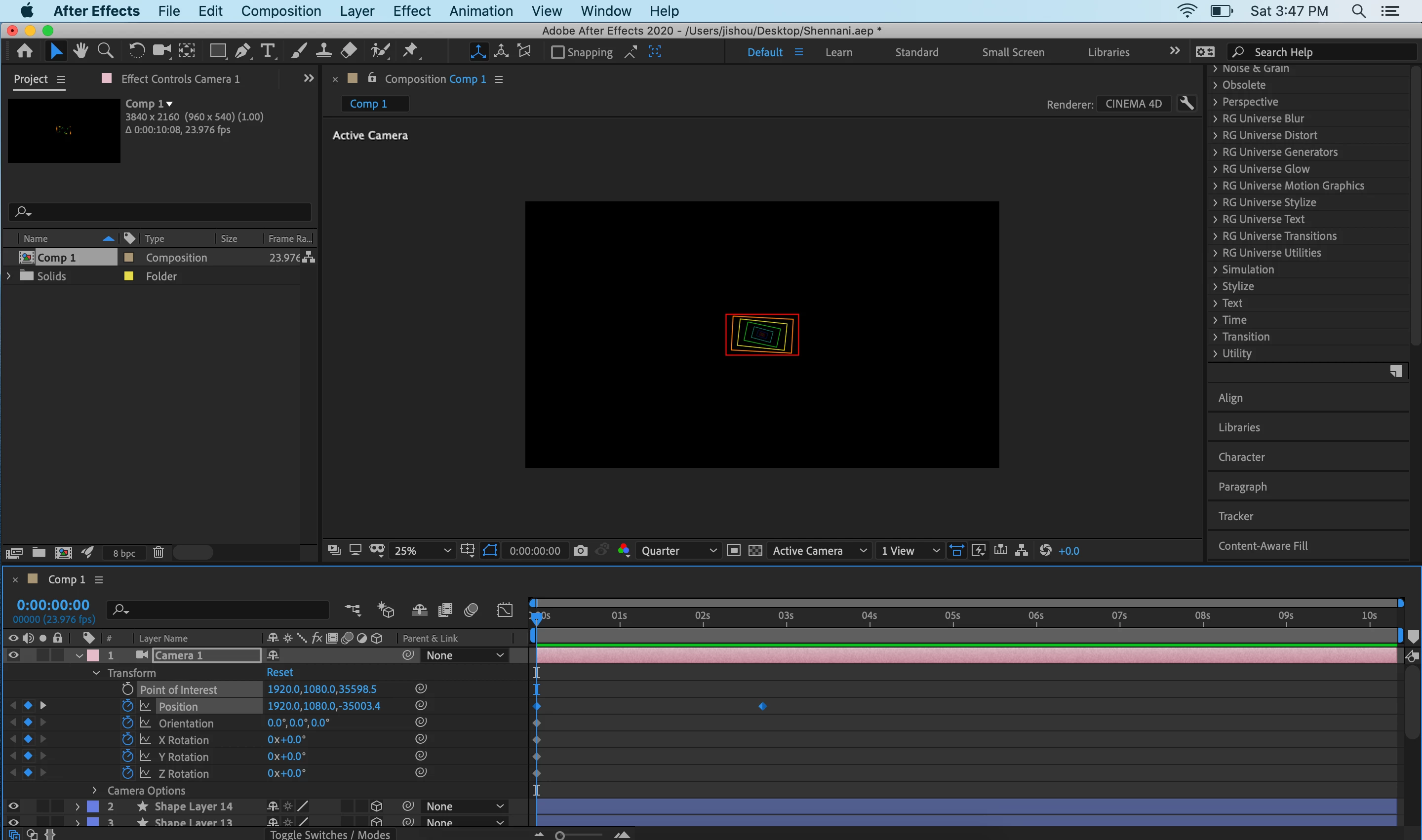Select the Horizontal Type tool
The image size is (1422, 840).
(267, 51)
